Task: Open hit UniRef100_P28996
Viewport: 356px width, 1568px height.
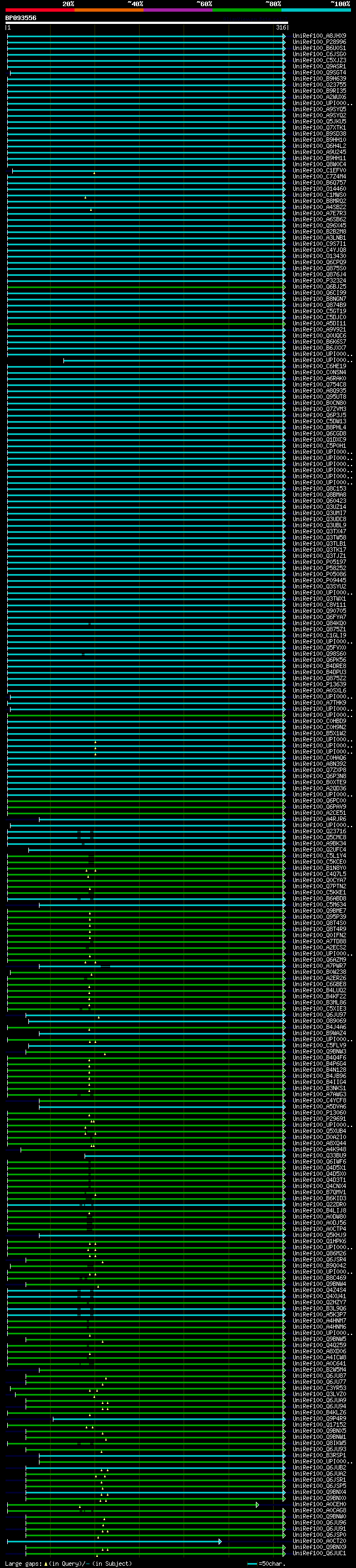Action: 319,42
